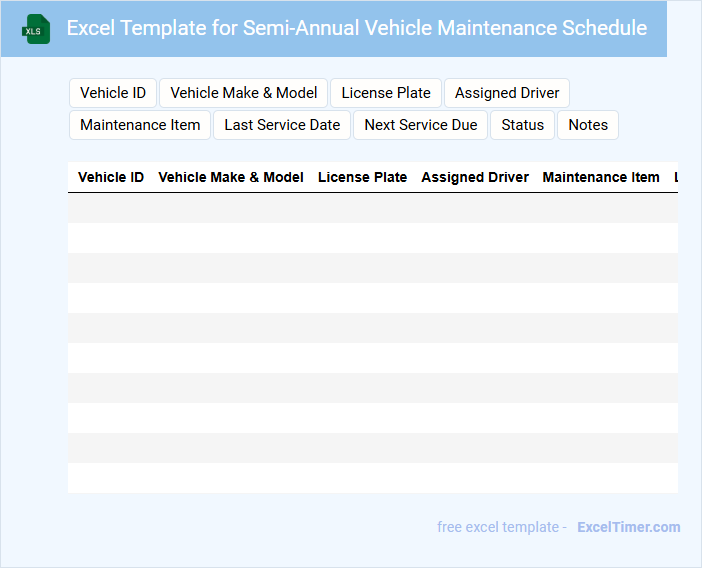Click the Assigned Driver column header
This screenshot has width=702, height=568.
coord(475,177)
